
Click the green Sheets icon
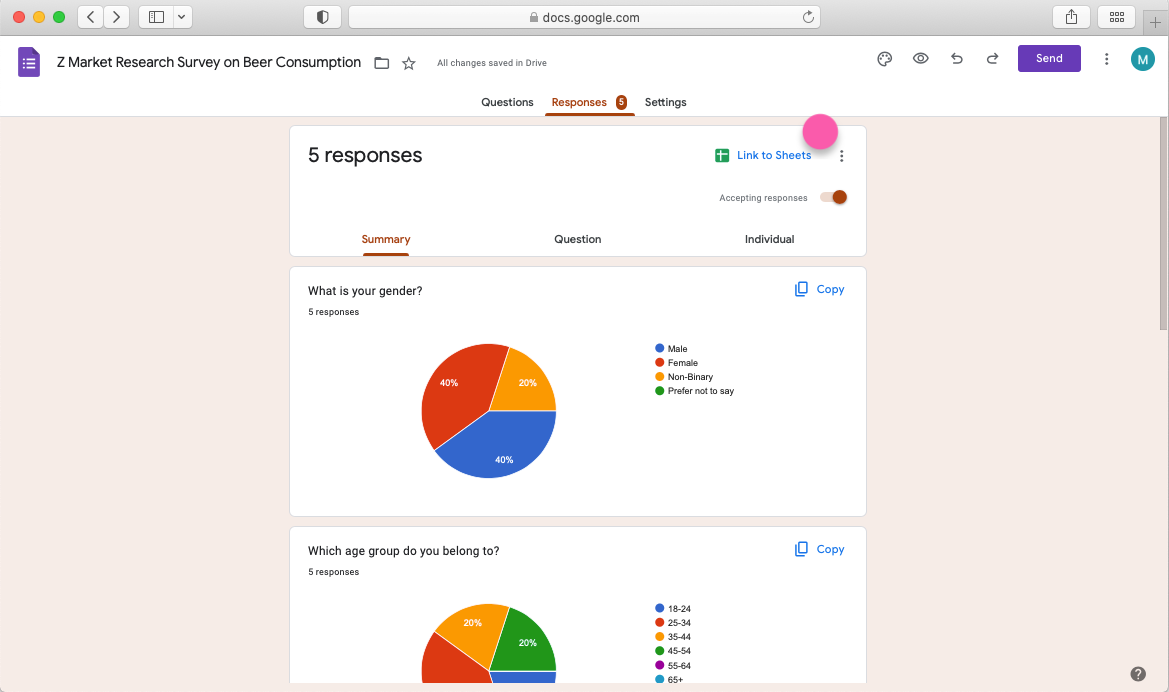[722, 156]
